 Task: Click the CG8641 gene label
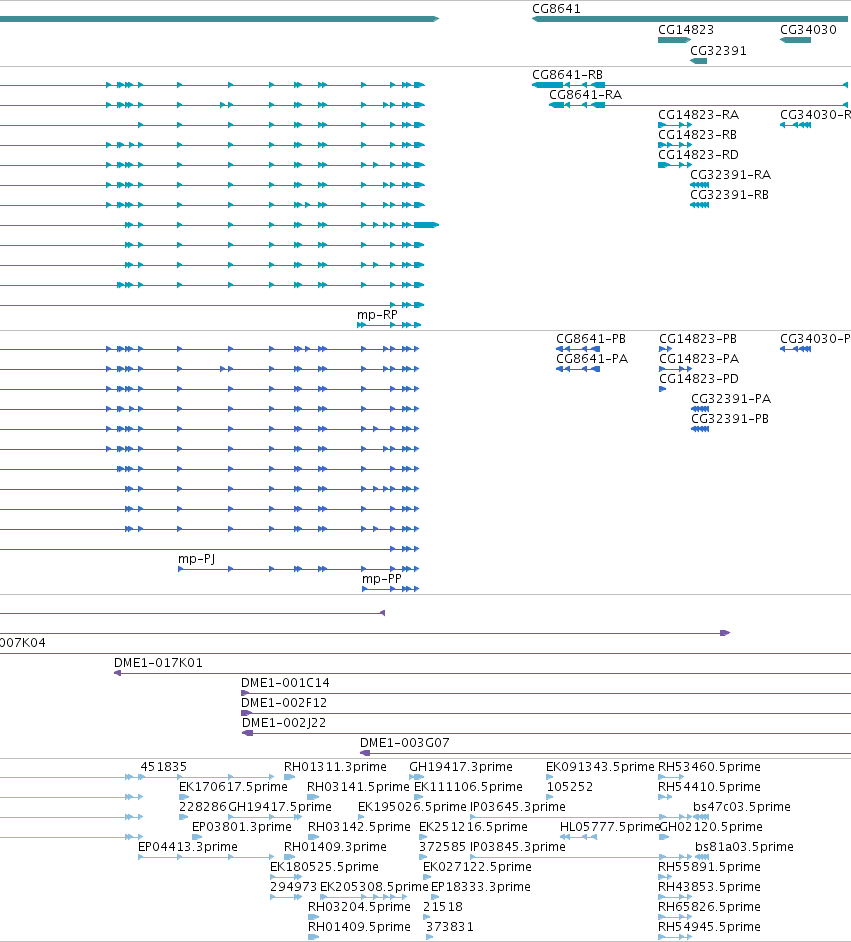click(556, 9)
